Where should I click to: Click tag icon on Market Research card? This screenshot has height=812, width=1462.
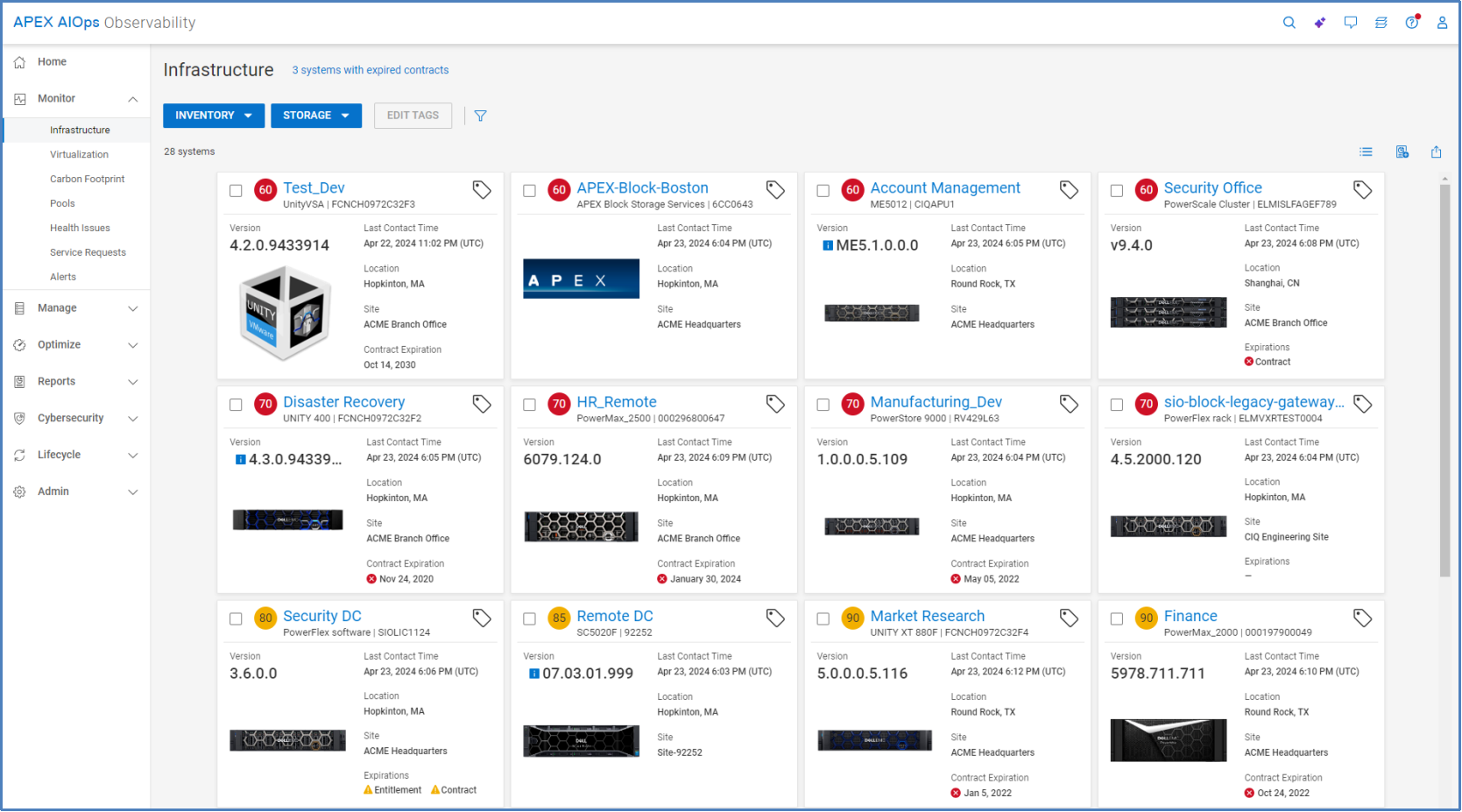pos(1069,618)
